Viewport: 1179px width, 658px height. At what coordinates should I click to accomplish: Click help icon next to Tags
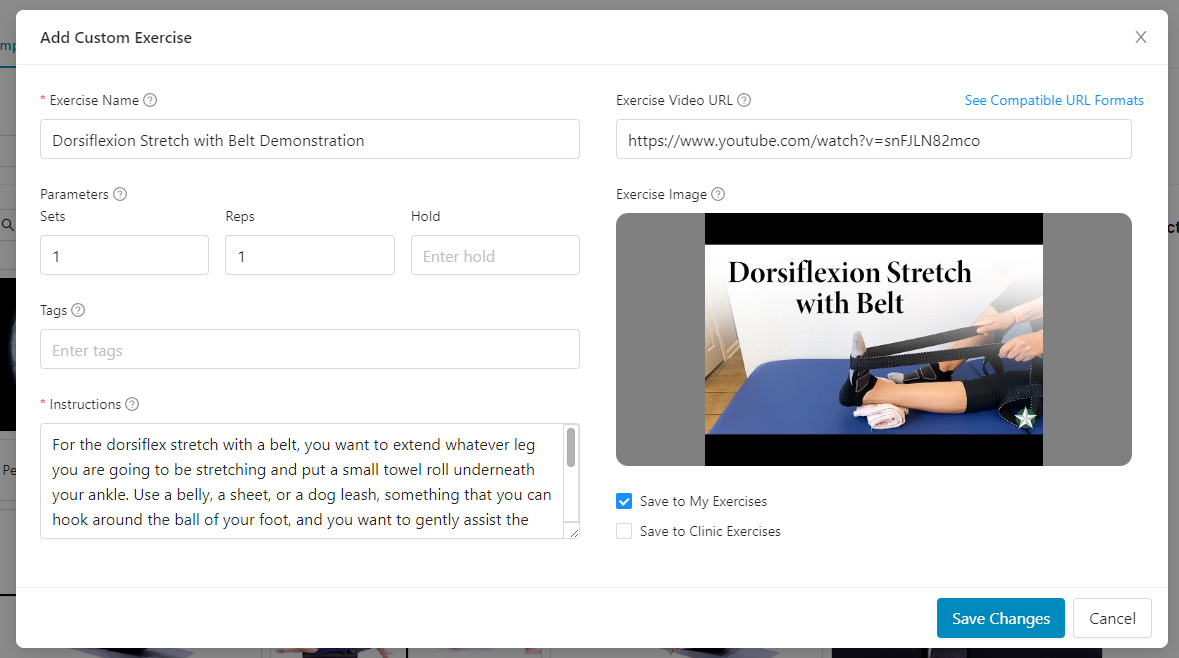[x=78, y=310]
